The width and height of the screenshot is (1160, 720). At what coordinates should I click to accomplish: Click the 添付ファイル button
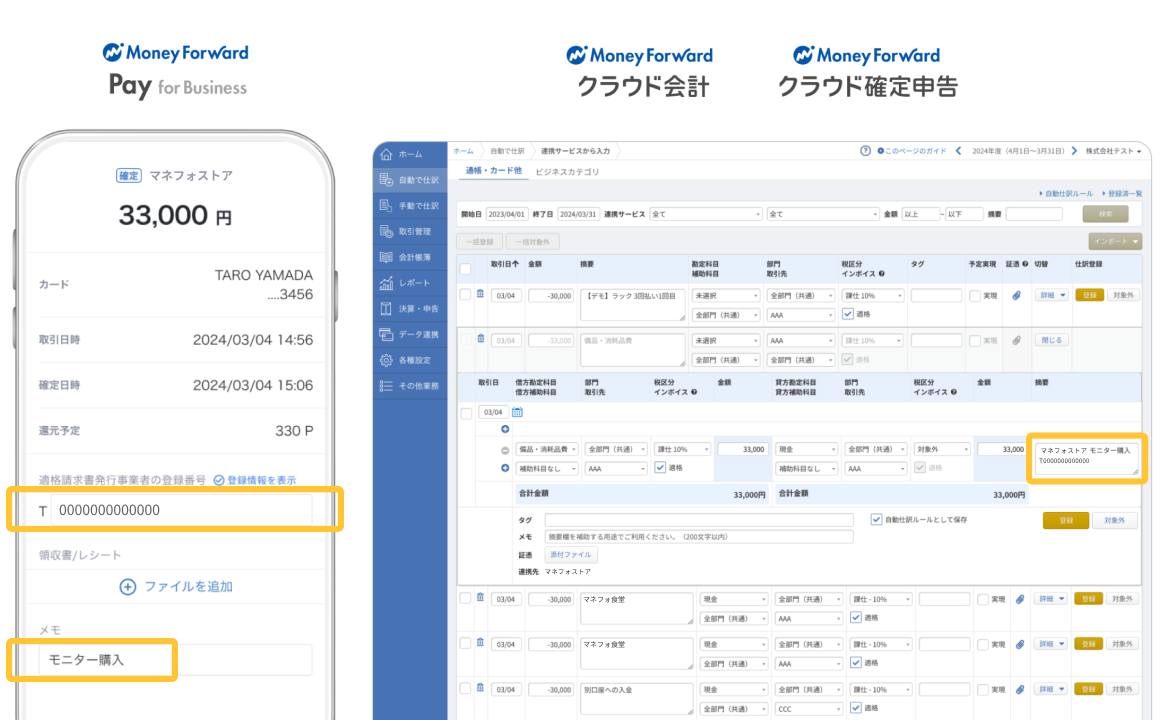[570, 554]
